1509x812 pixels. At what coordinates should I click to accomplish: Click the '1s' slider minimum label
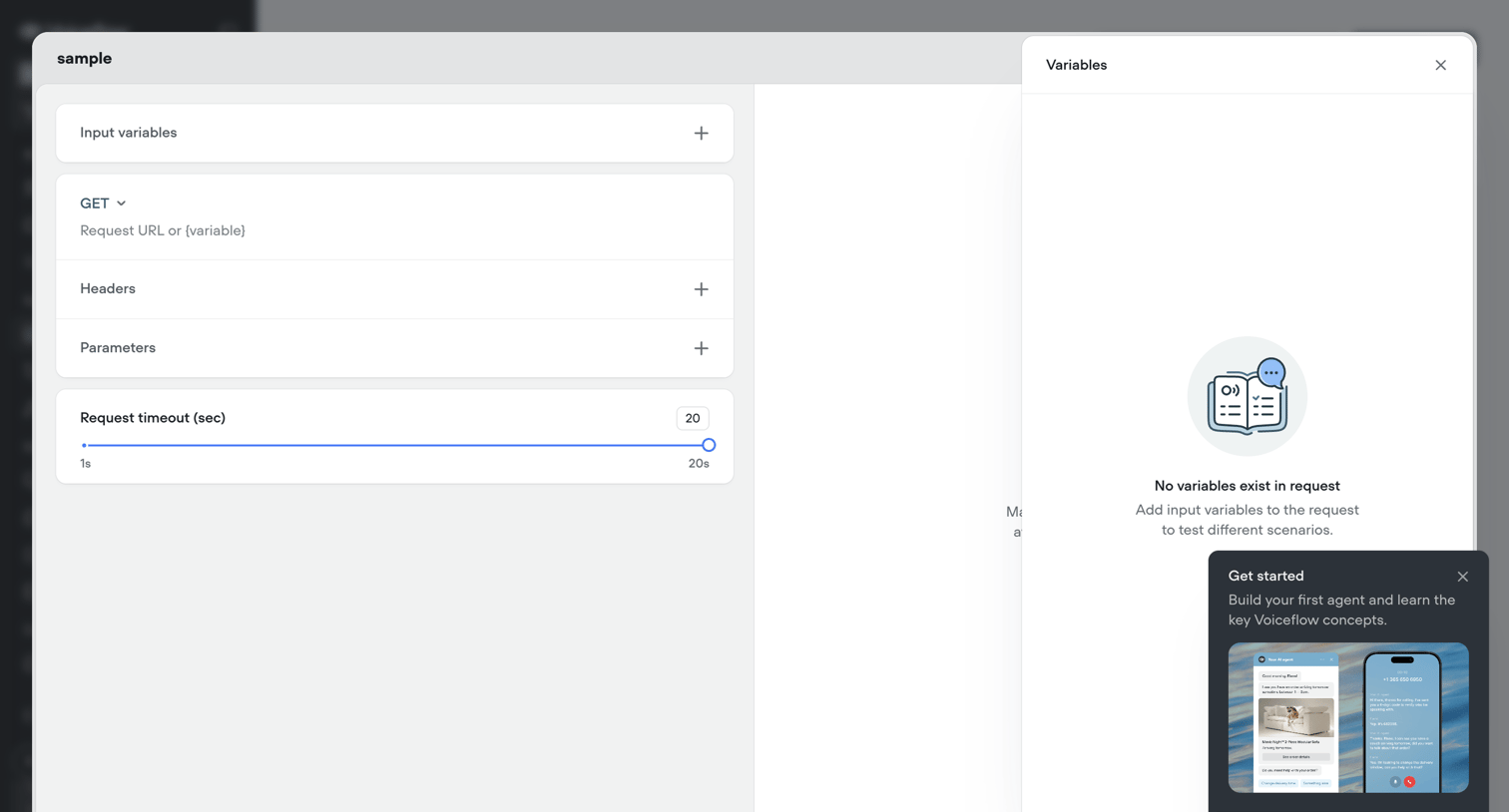(86, 464)
